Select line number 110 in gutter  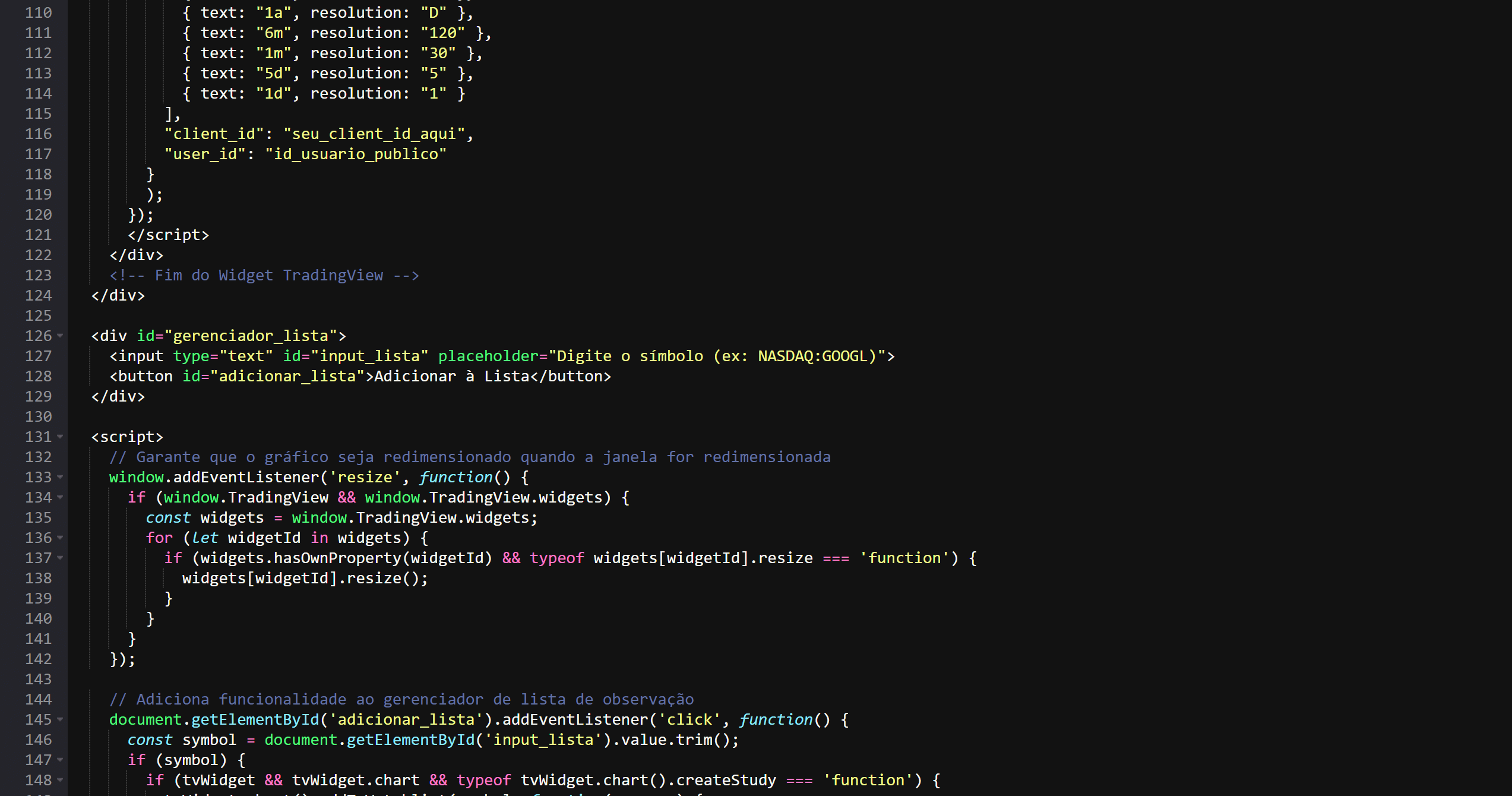[39, 13]
